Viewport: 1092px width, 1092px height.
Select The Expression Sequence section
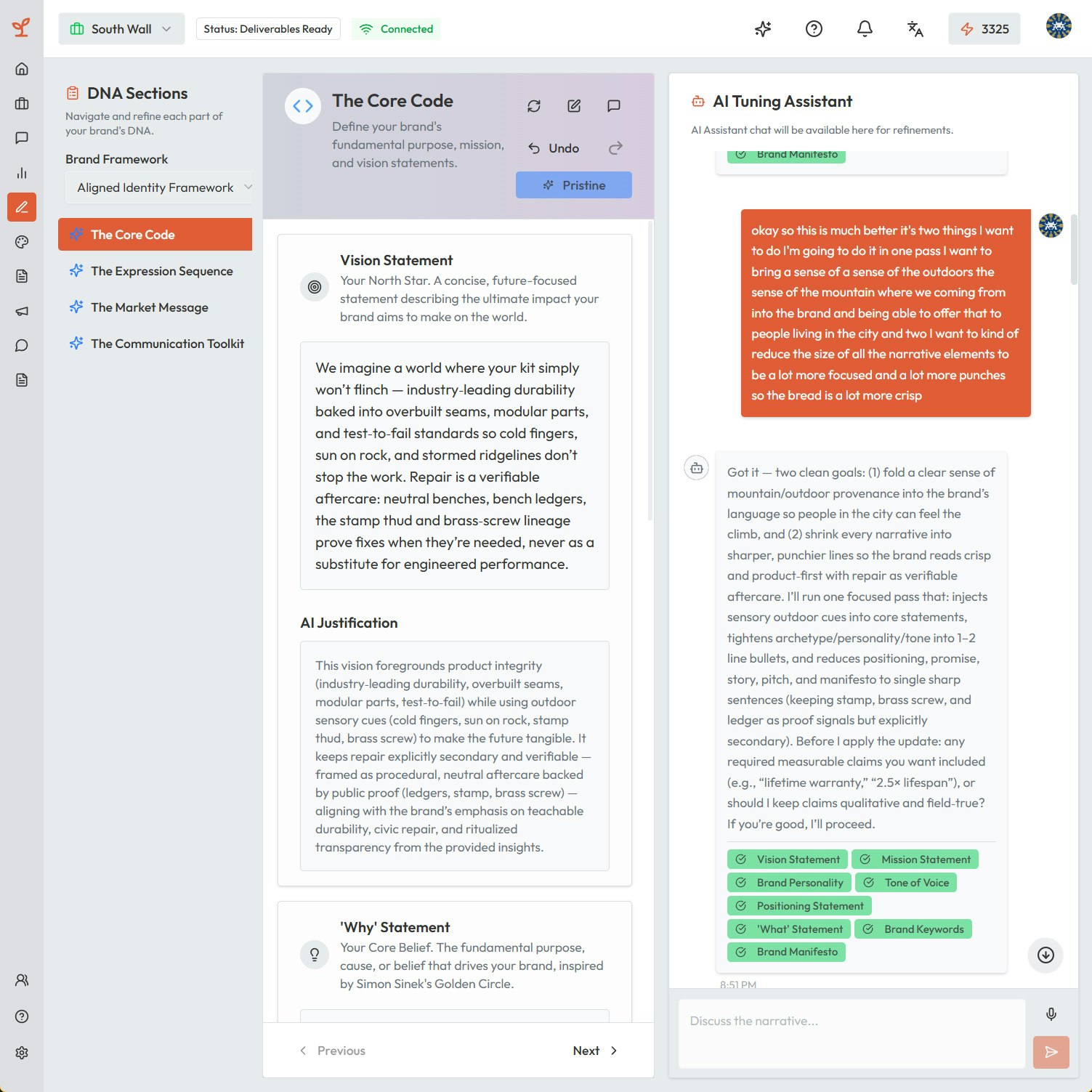[x=155, y=271]
